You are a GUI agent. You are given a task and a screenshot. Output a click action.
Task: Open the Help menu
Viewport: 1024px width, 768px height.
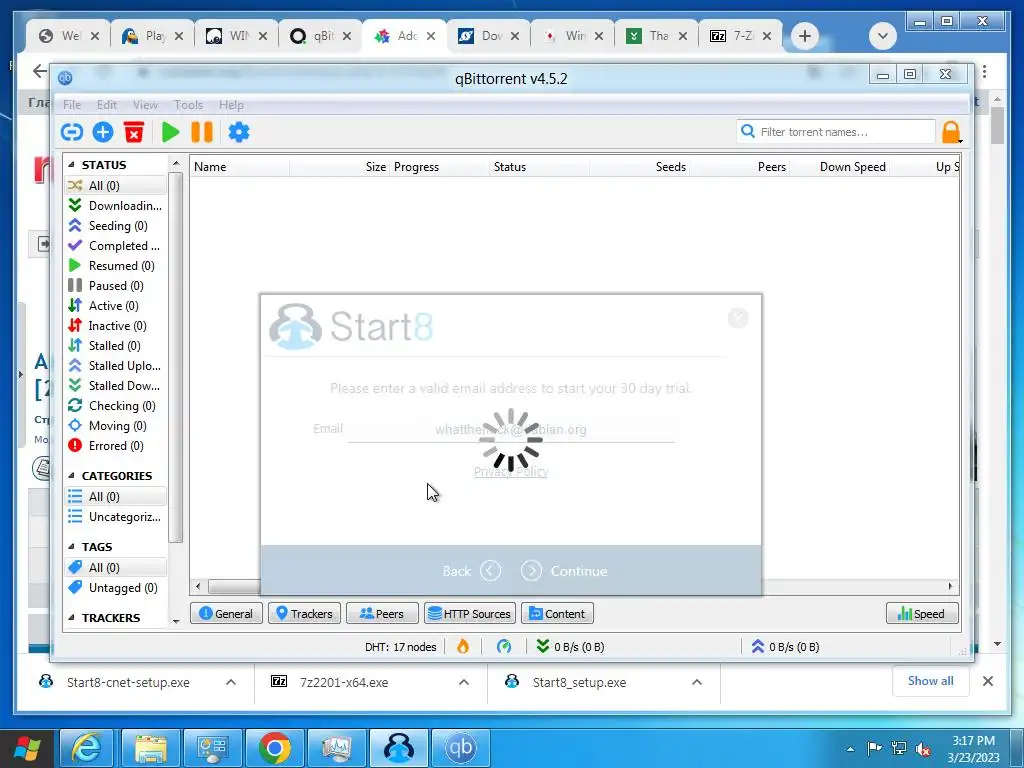(231, 104)
